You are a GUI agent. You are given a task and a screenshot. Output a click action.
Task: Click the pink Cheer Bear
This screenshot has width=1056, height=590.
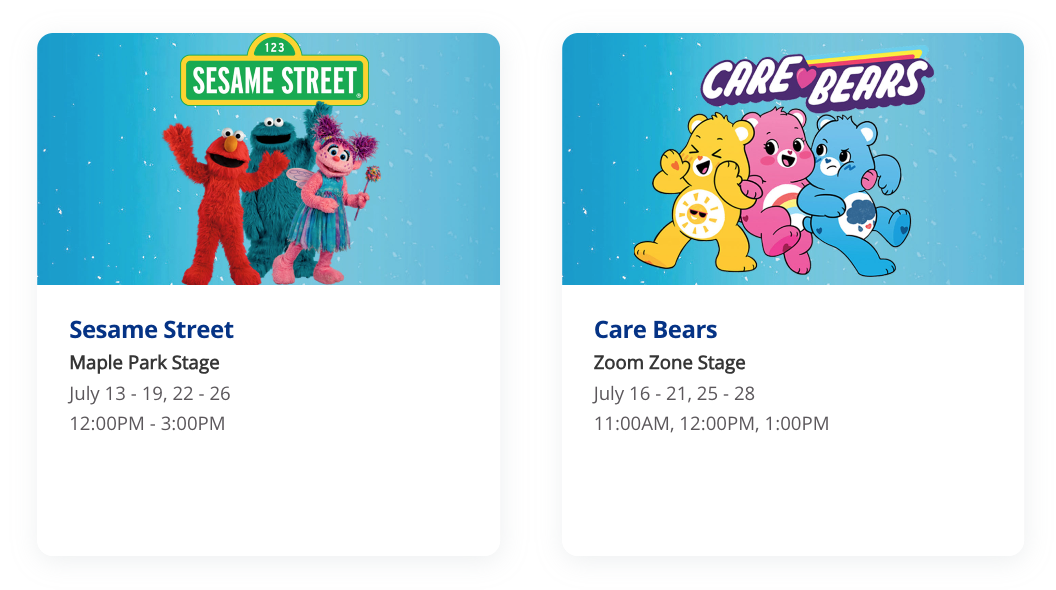pyautogui.click(x=782, y=185)
